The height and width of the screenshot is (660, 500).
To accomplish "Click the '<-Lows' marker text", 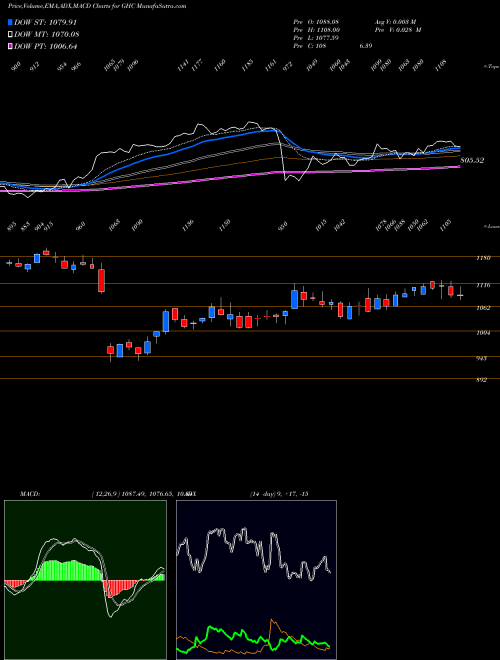I will coord(491,226).
